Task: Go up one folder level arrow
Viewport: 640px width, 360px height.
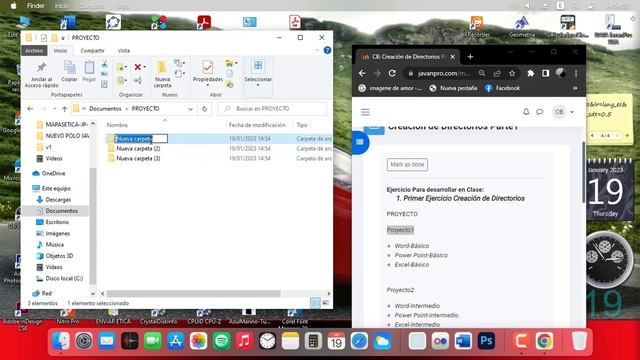Action: pyautogui.click(x=64, y=109)
